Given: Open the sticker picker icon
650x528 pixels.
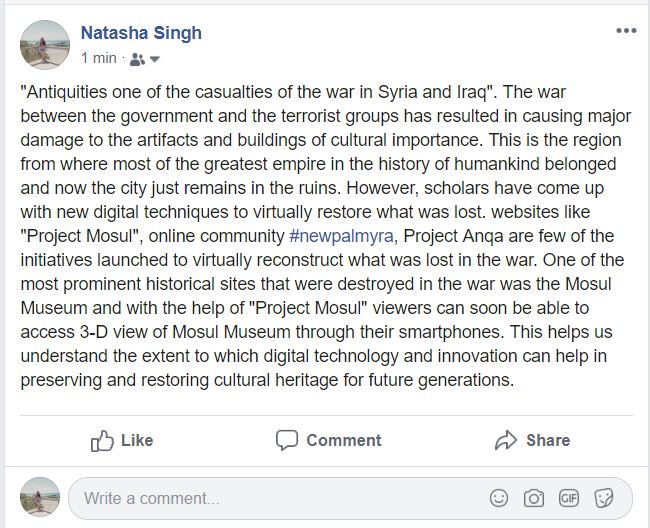Looking at the screenshot, I should [x=603, y=498].
